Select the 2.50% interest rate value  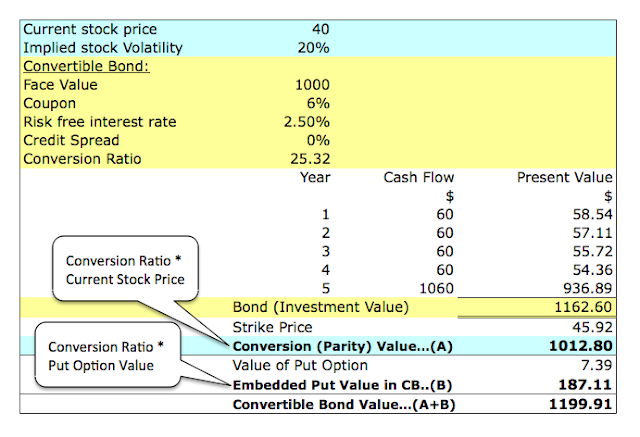(307, 122)
